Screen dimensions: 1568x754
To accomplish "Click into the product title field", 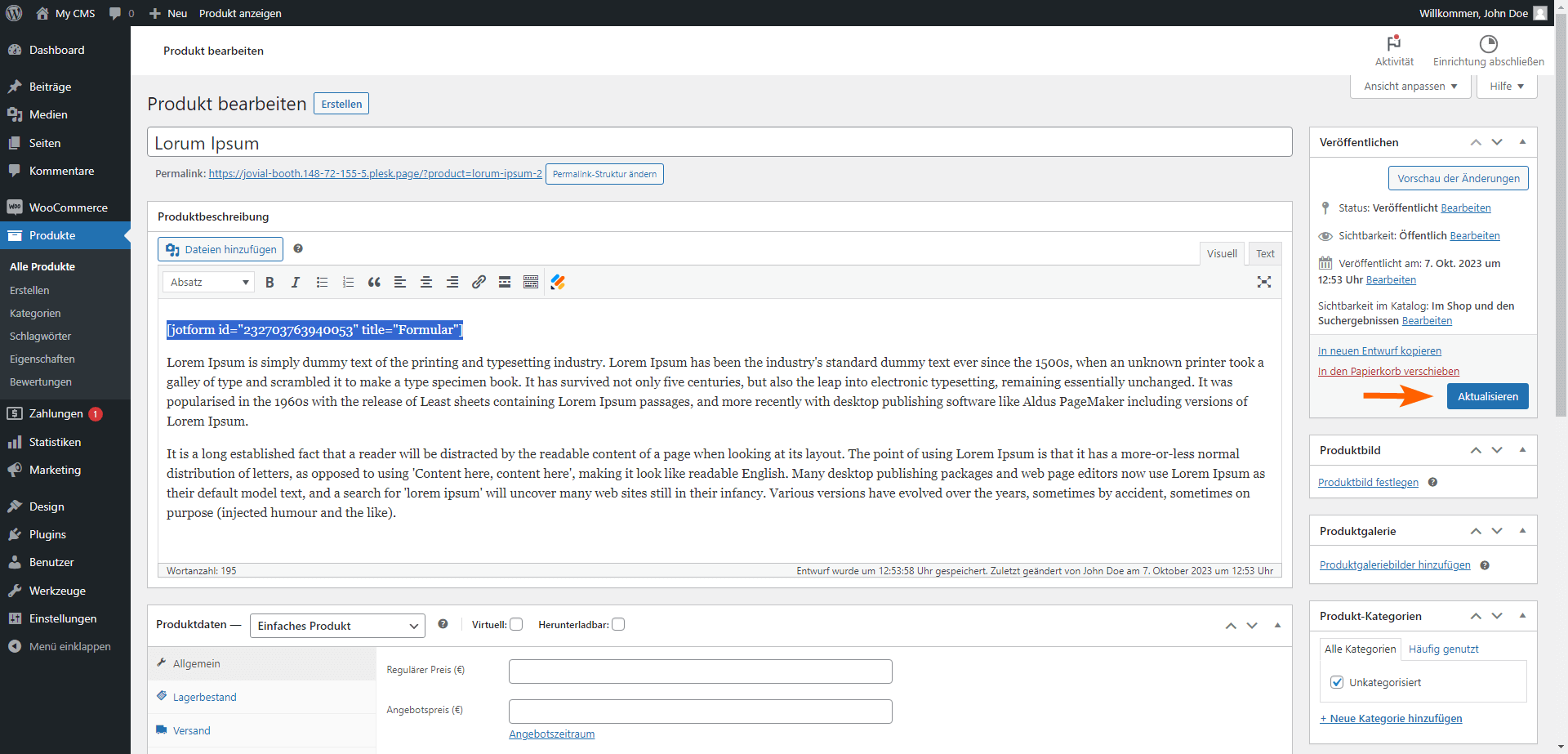I will 719,142.
